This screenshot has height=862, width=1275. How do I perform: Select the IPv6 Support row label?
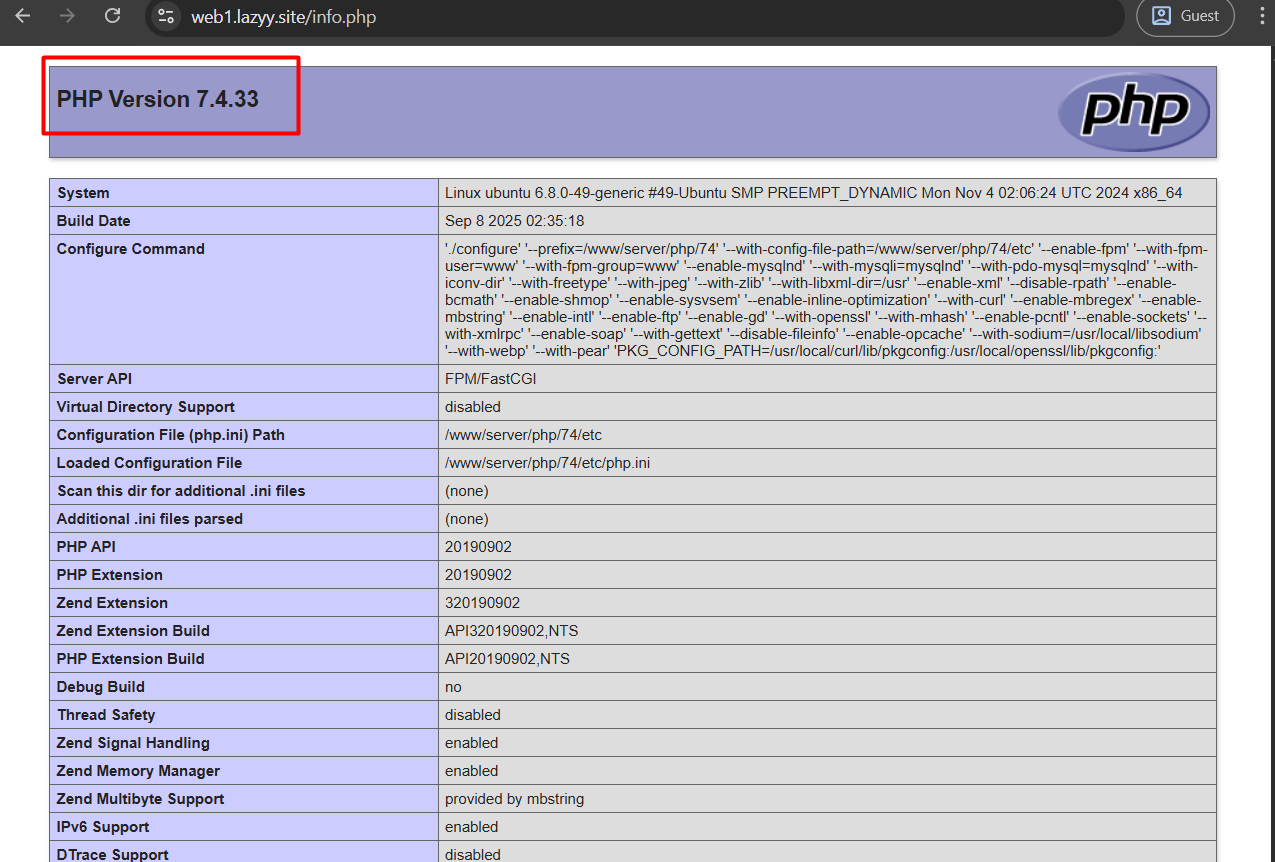tap(102, 827)
